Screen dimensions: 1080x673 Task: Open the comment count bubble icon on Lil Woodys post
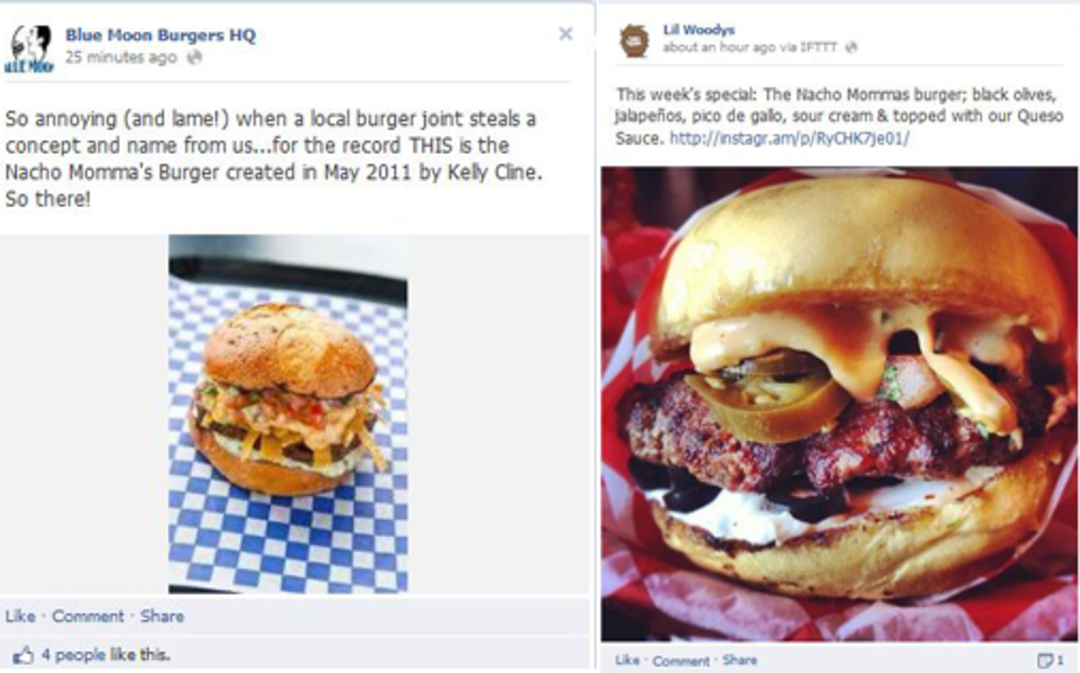tap(1046, 660)
